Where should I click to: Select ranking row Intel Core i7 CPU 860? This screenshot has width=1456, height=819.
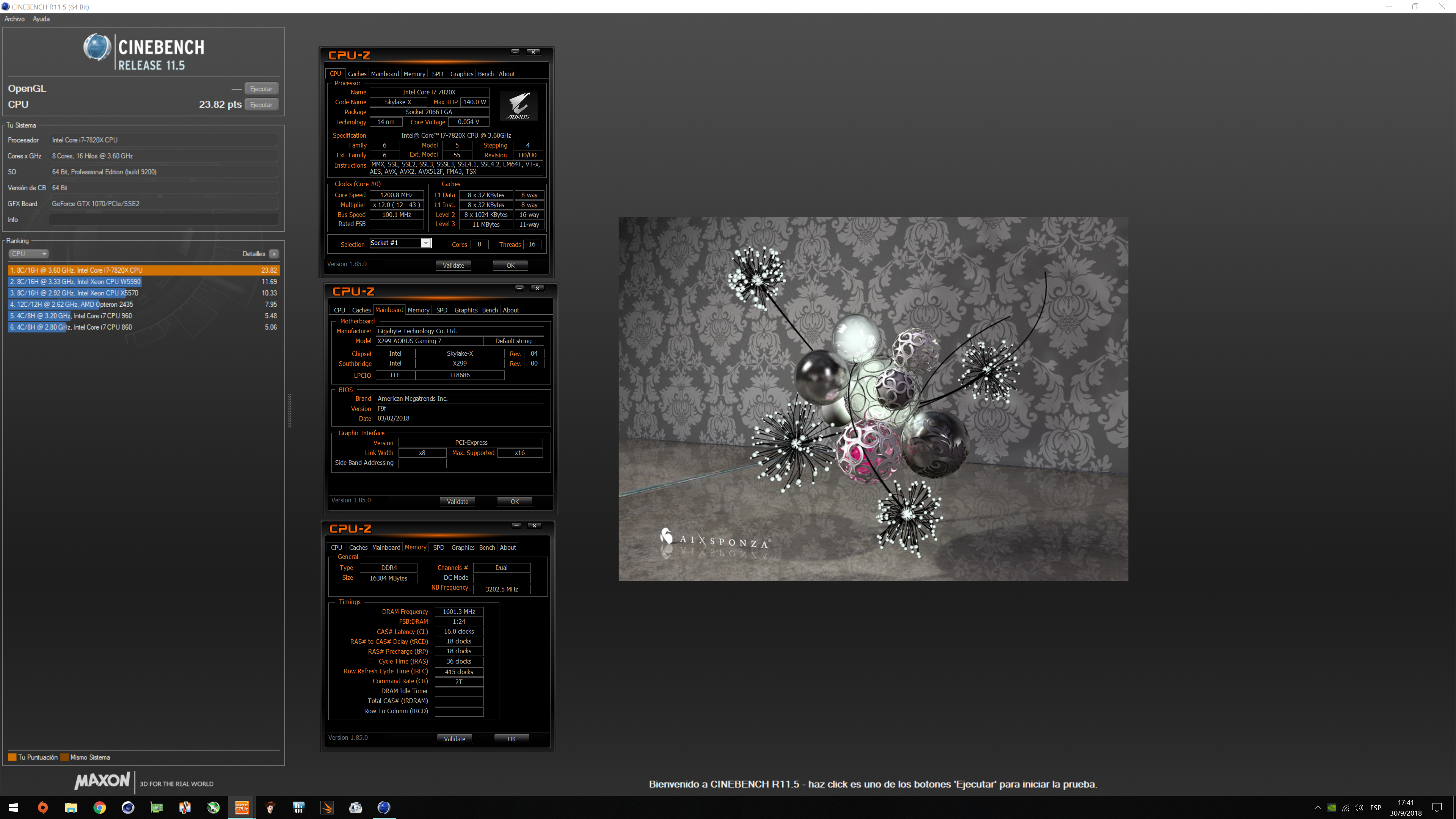coord(144,327)
